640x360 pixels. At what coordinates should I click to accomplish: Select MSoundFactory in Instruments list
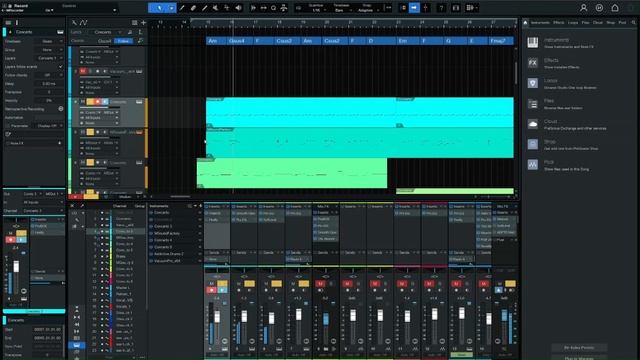coord(167,233)
